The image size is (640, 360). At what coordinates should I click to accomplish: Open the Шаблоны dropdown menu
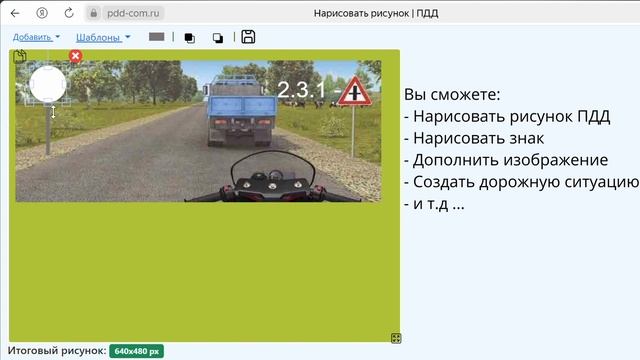point(103,38)
